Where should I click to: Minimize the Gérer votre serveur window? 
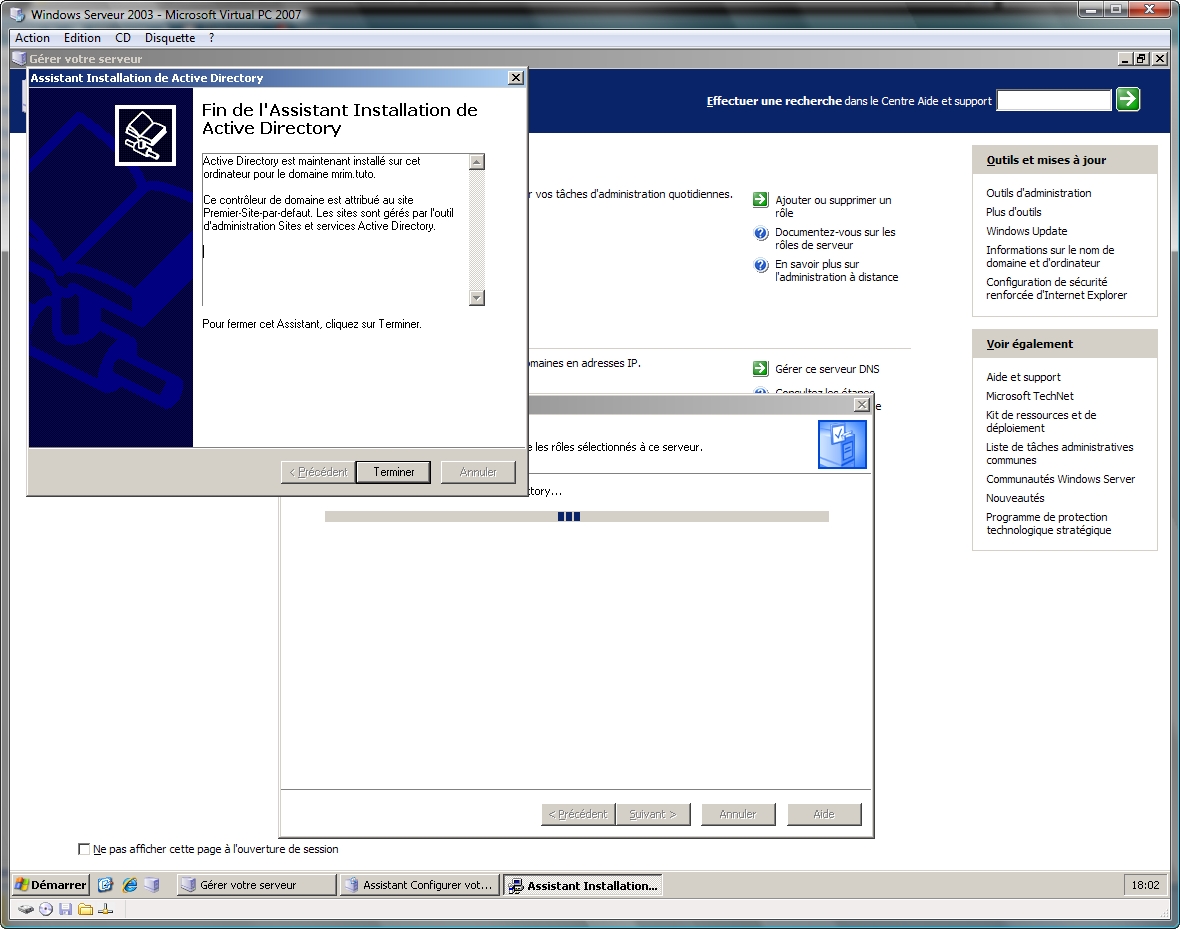click(1125, 58)
